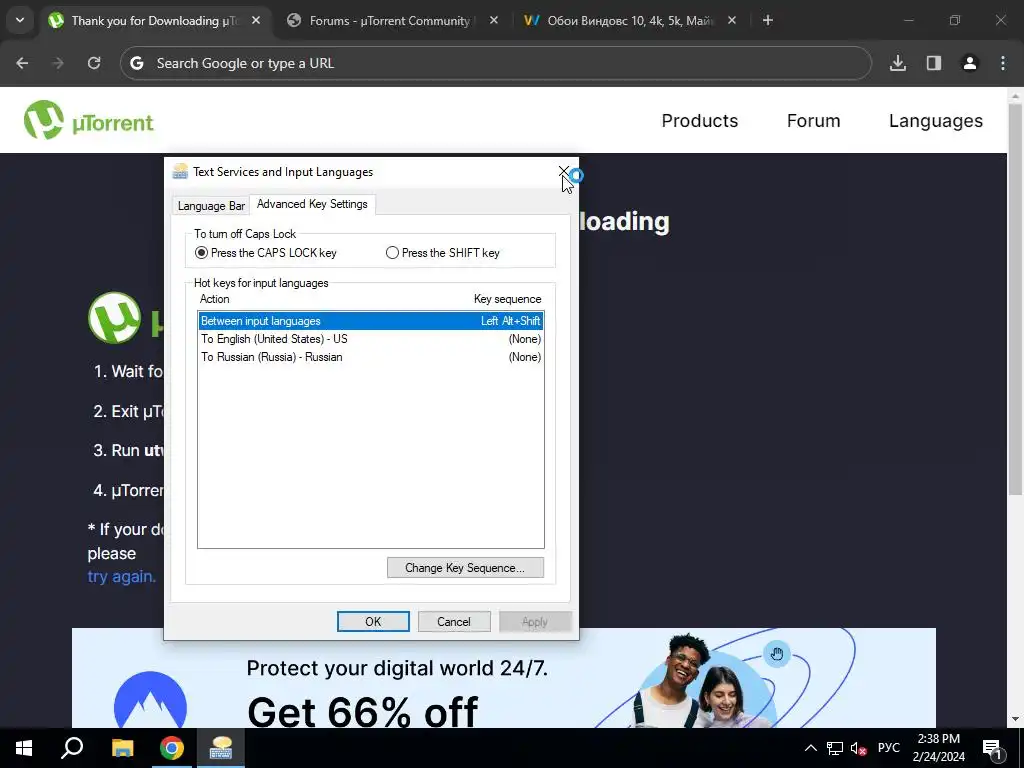Viewport: 1024px width, 768px height.
Task: Click the try again link
Action: pos(121,577)
